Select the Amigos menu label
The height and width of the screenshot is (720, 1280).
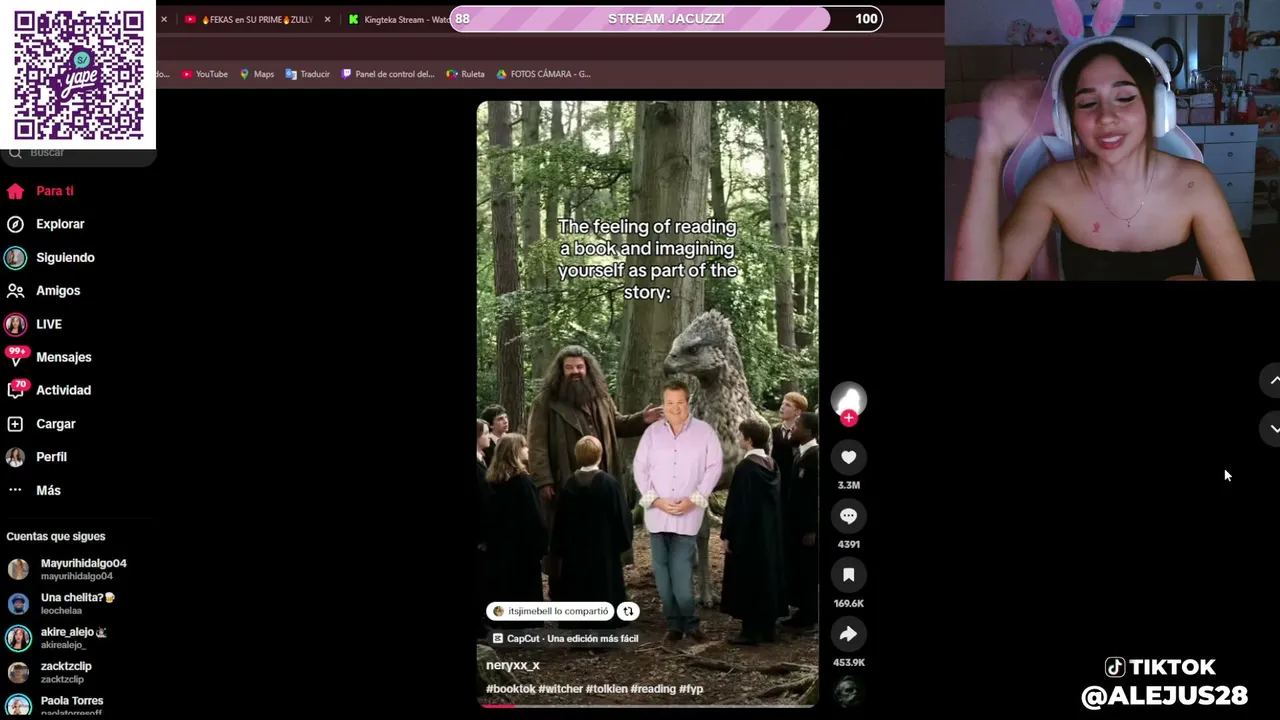tap(58, 291)
